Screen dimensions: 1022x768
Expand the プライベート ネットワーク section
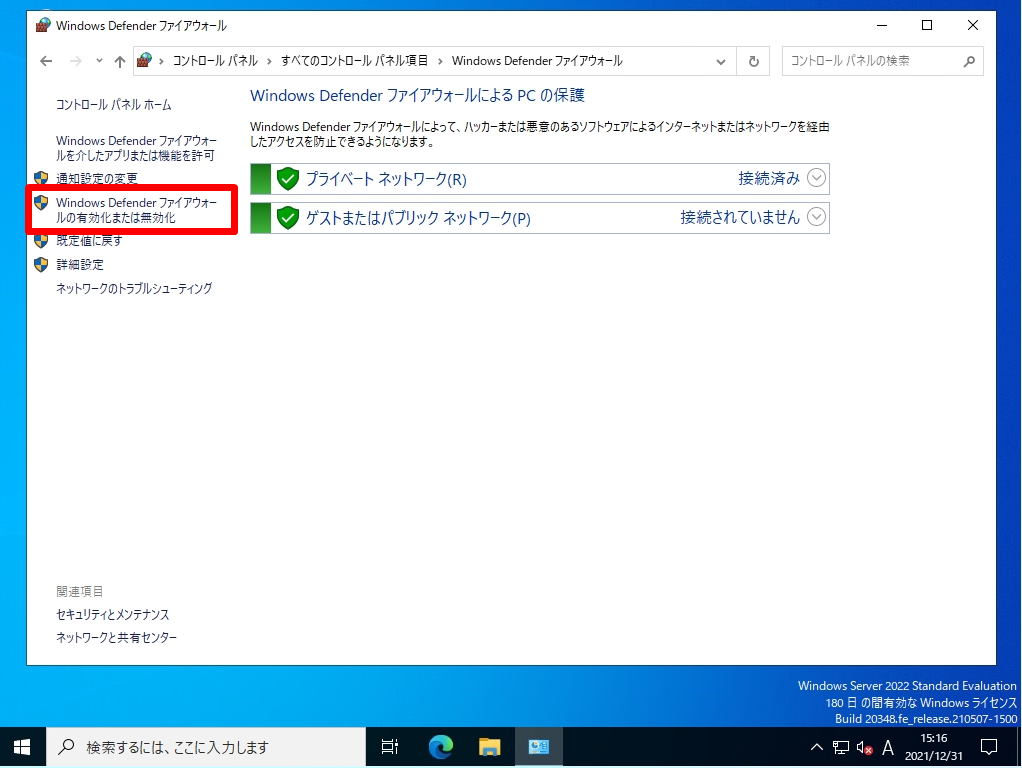click(816, 178)
